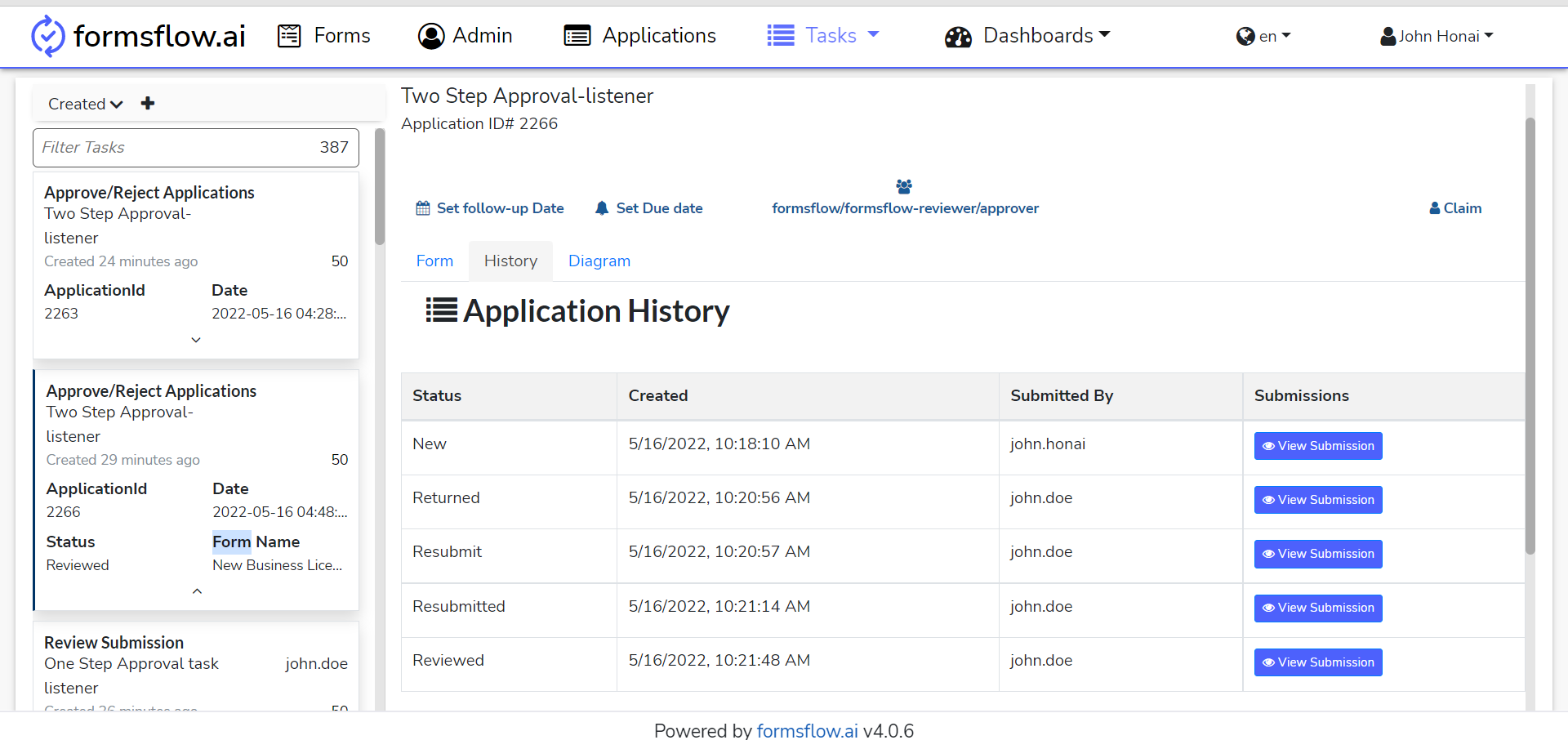Click the task list vertical scrollbar
The image size is (1568, 740).
tap(380, 187)
